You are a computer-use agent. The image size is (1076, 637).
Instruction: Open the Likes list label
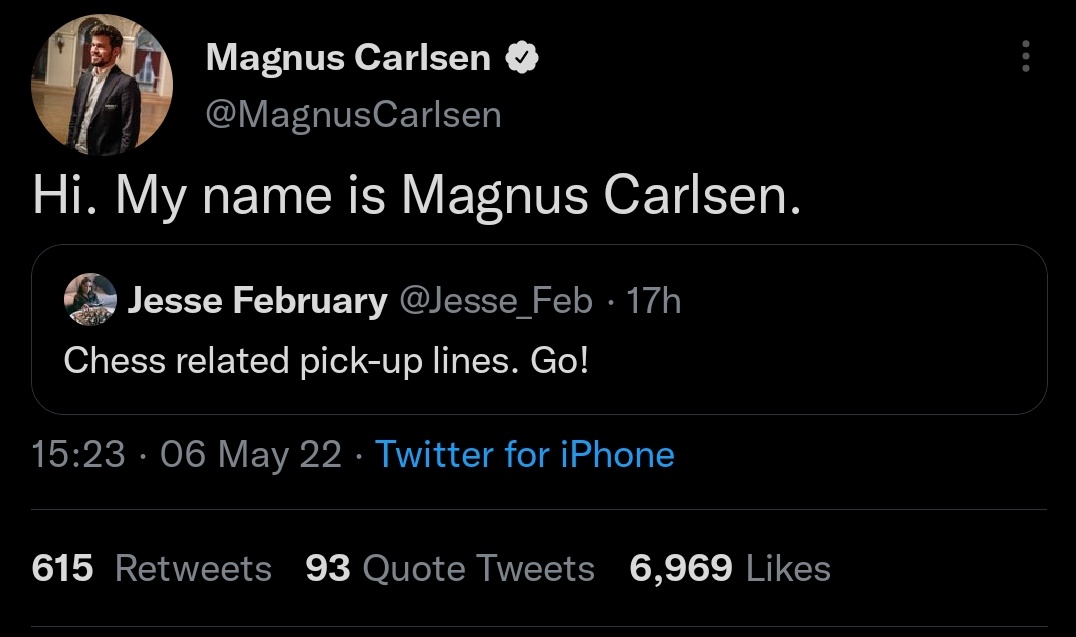click(788, 568)
